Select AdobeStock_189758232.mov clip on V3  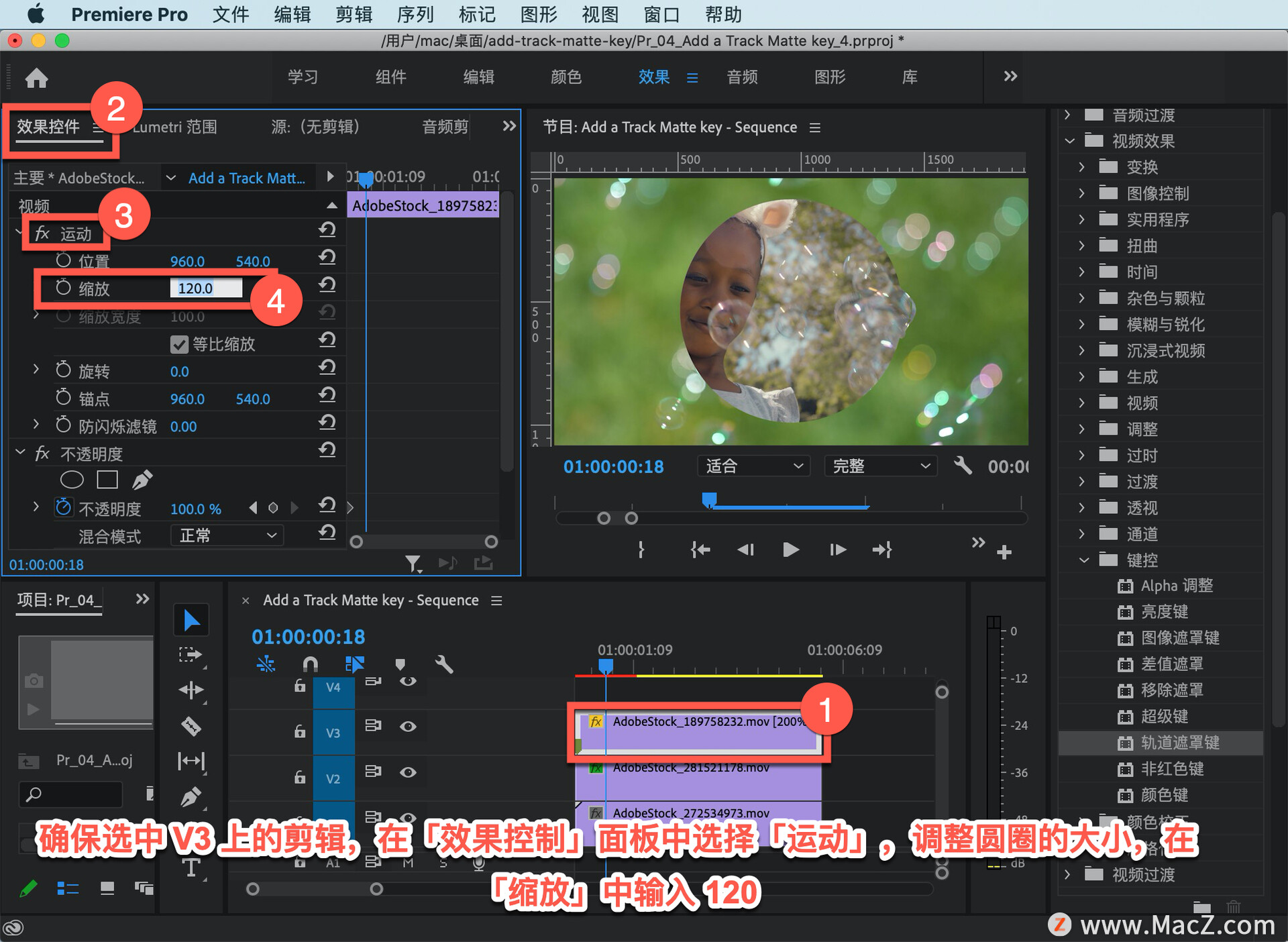698,732
